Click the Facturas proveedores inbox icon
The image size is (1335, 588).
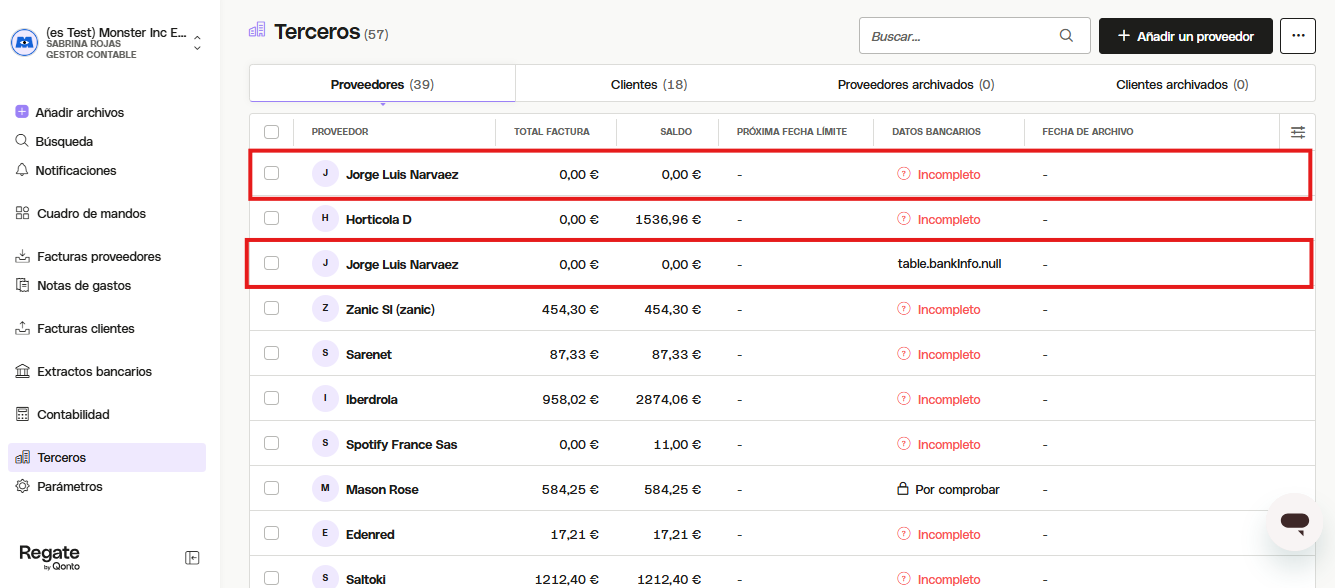(x=22, y=256)
